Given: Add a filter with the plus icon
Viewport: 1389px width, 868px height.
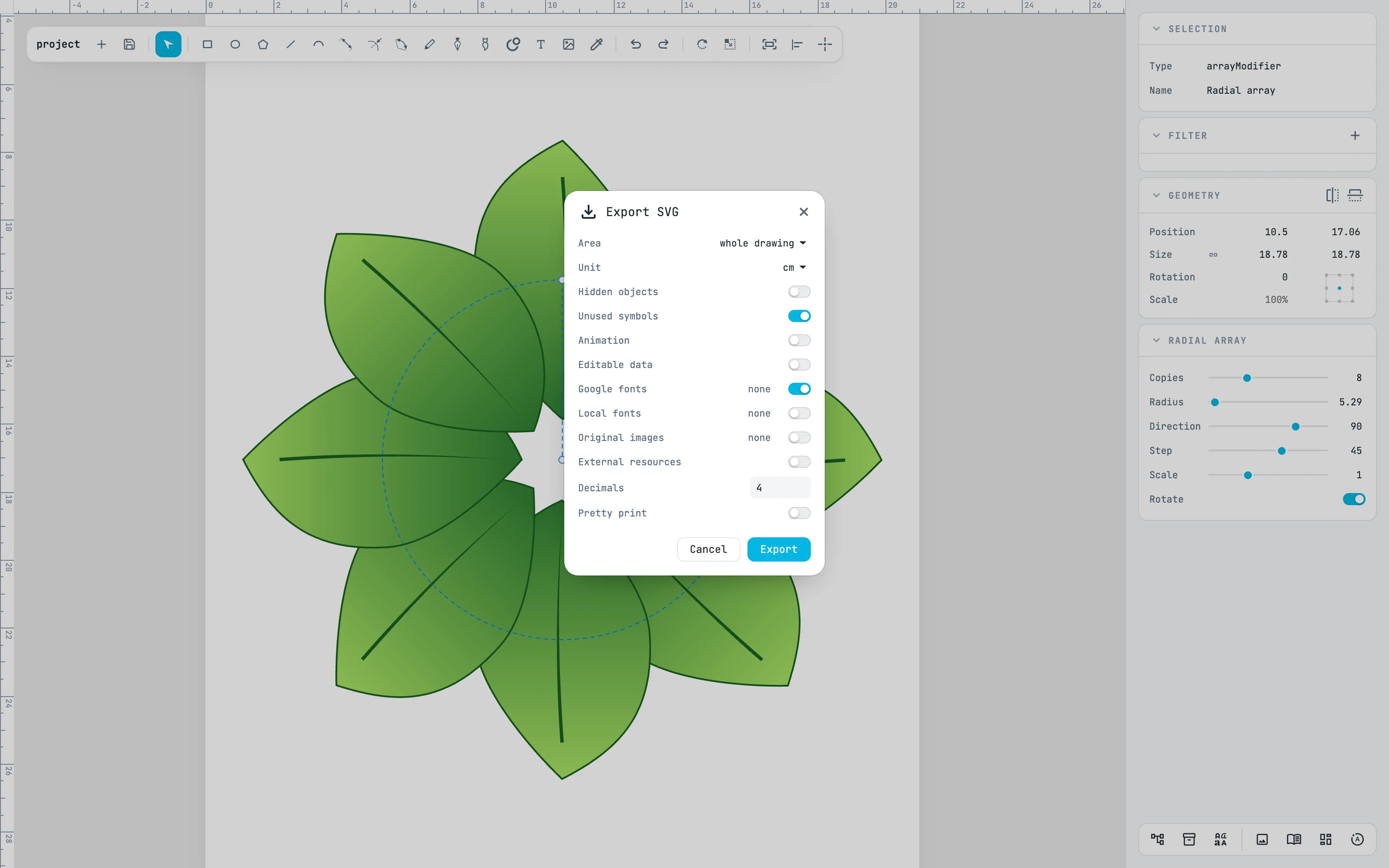Looking at the screenshot, I should click(1355, 135).
